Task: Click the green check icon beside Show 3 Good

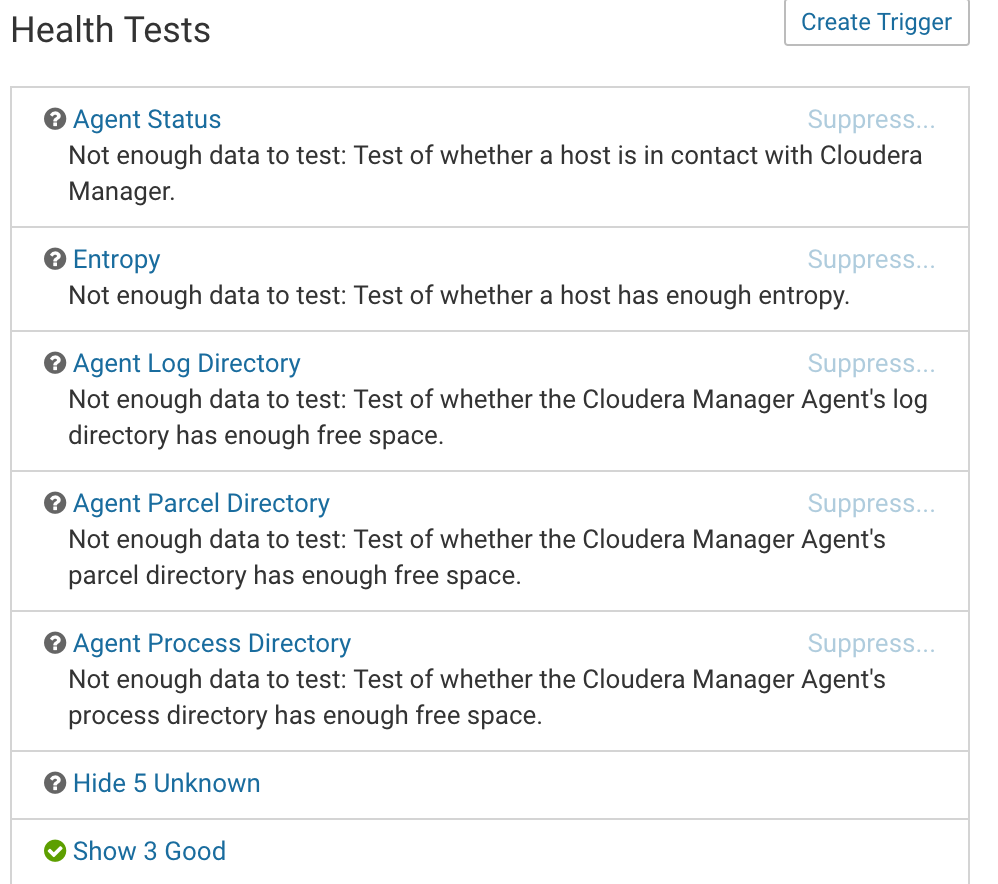Action: (x=55, y=851)
